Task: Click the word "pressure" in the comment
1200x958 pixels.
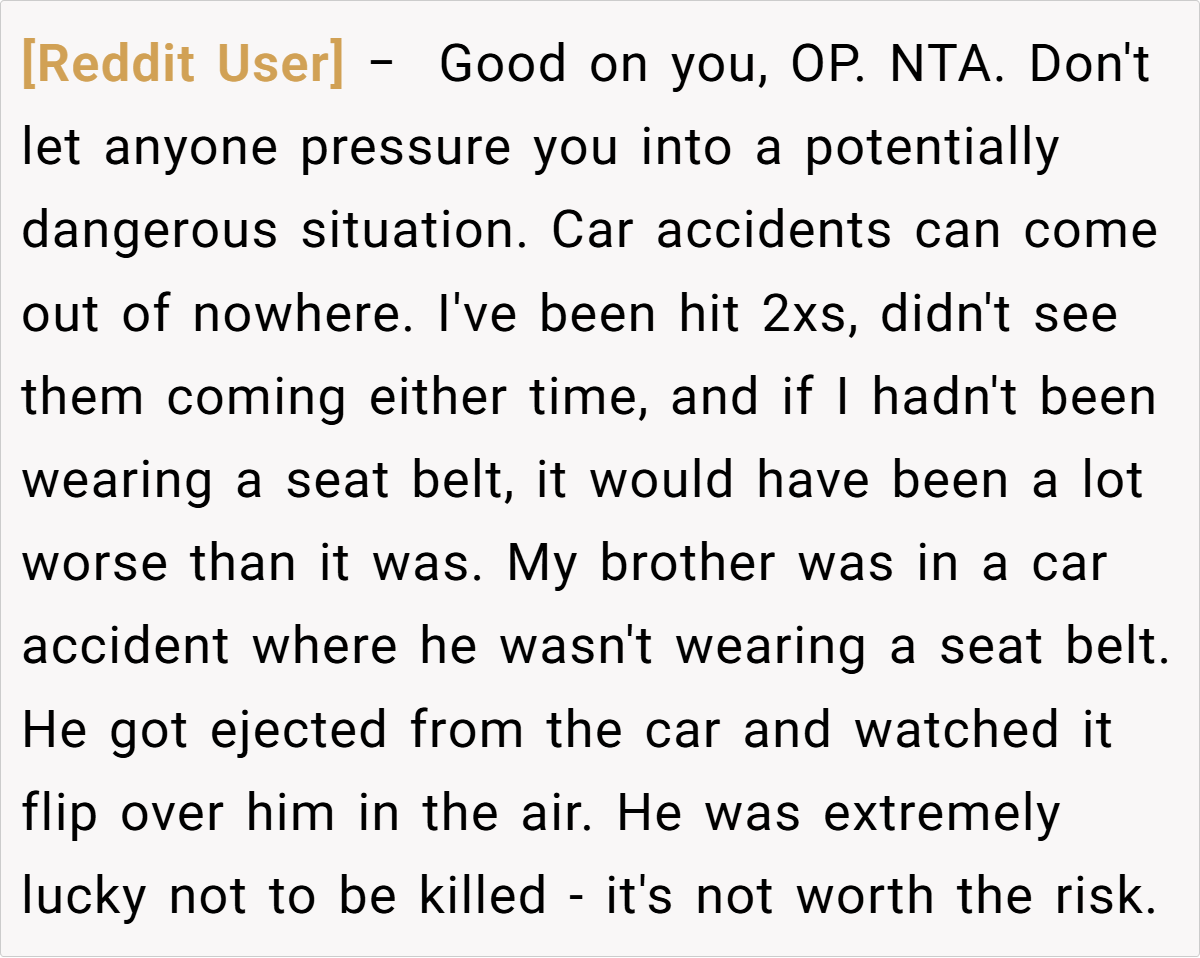Action: 405,150
